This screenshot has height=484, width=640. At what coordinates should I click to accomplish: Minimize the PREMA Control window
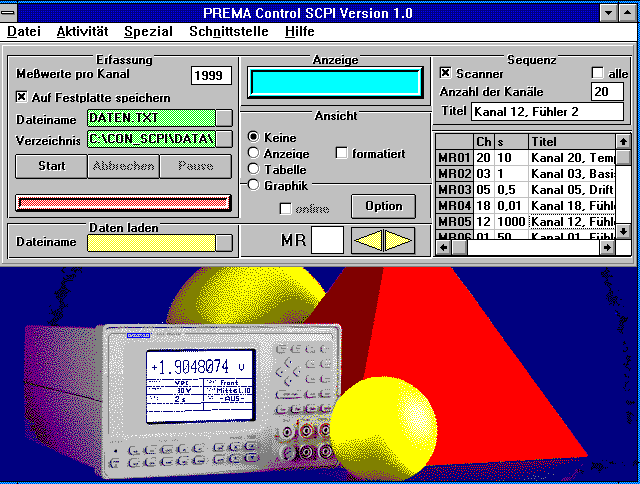[x=609, y=13]
